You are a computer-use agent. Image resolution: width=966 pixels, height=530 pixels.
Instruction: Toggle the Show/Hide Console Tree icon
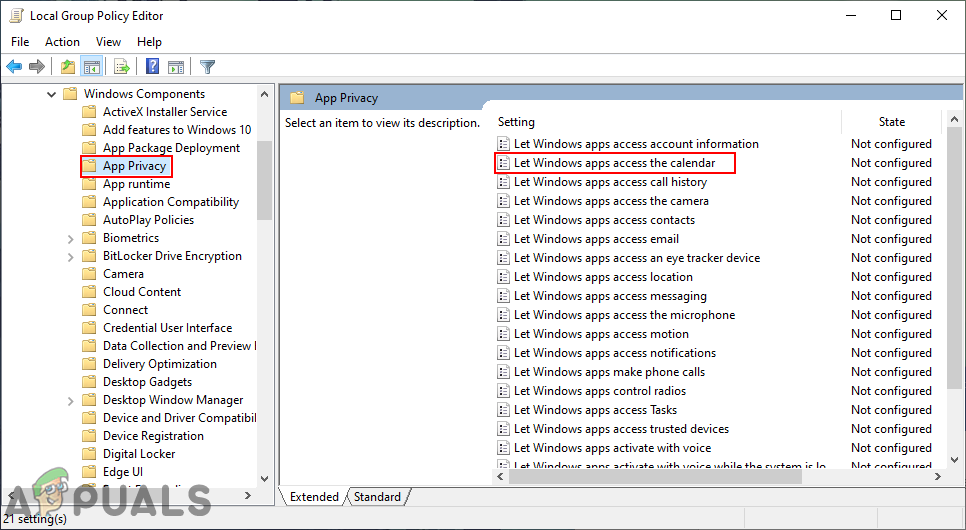coord(92,67)
